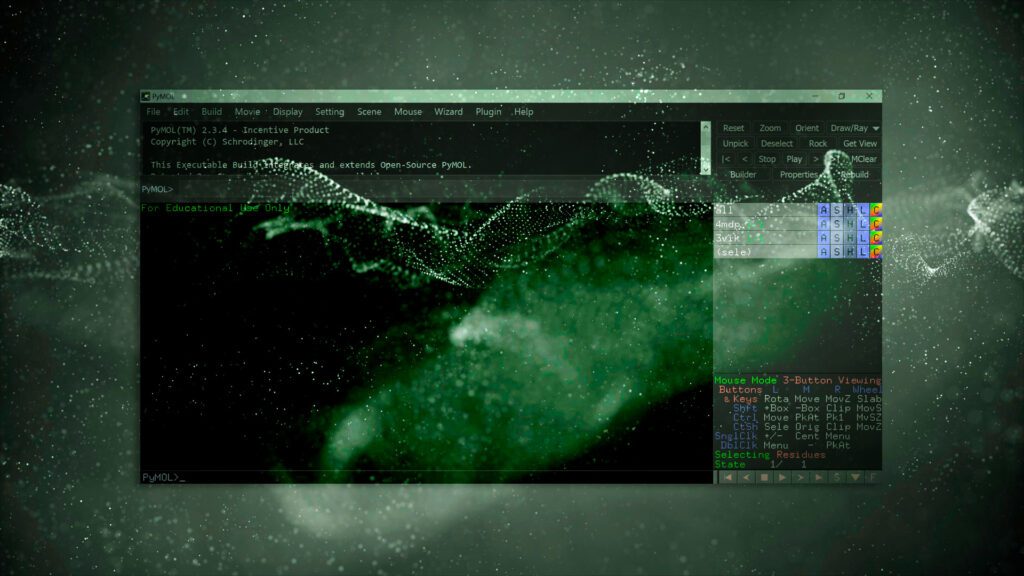Open the down-triangle menu in bottom bar
1024x576 pixels.
point(855,477)
